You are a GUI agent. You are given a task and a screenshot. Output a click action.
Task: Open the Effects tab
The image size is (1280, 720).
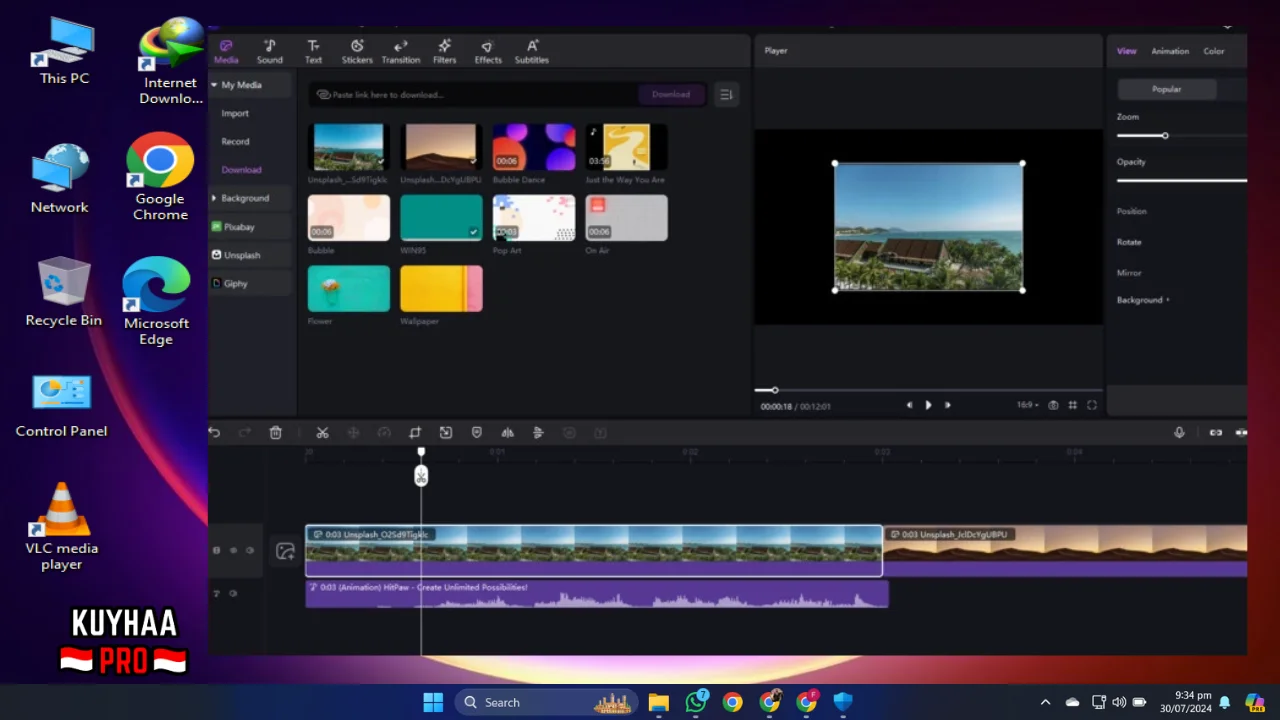click(488, 51)
